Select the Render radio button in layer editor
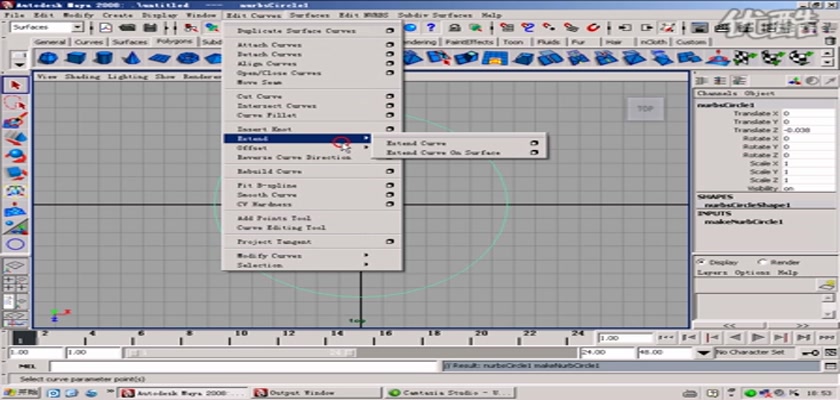 click(763, 262)
